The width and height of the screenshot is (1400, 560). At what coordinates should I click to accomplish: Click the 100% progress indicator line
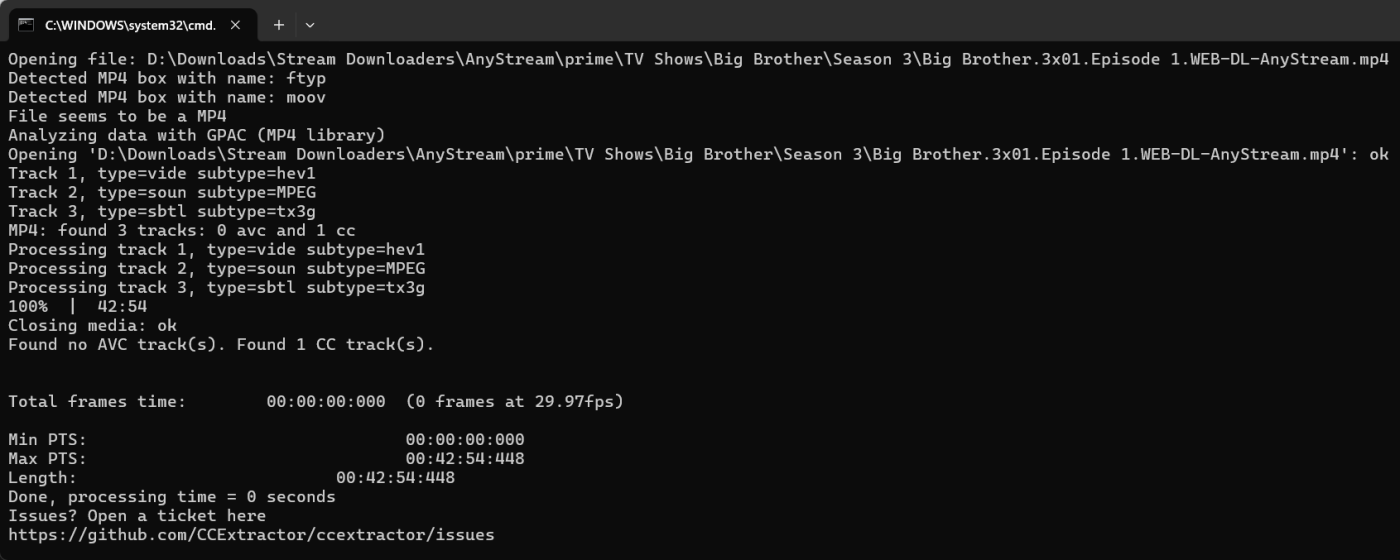point(78,306)
